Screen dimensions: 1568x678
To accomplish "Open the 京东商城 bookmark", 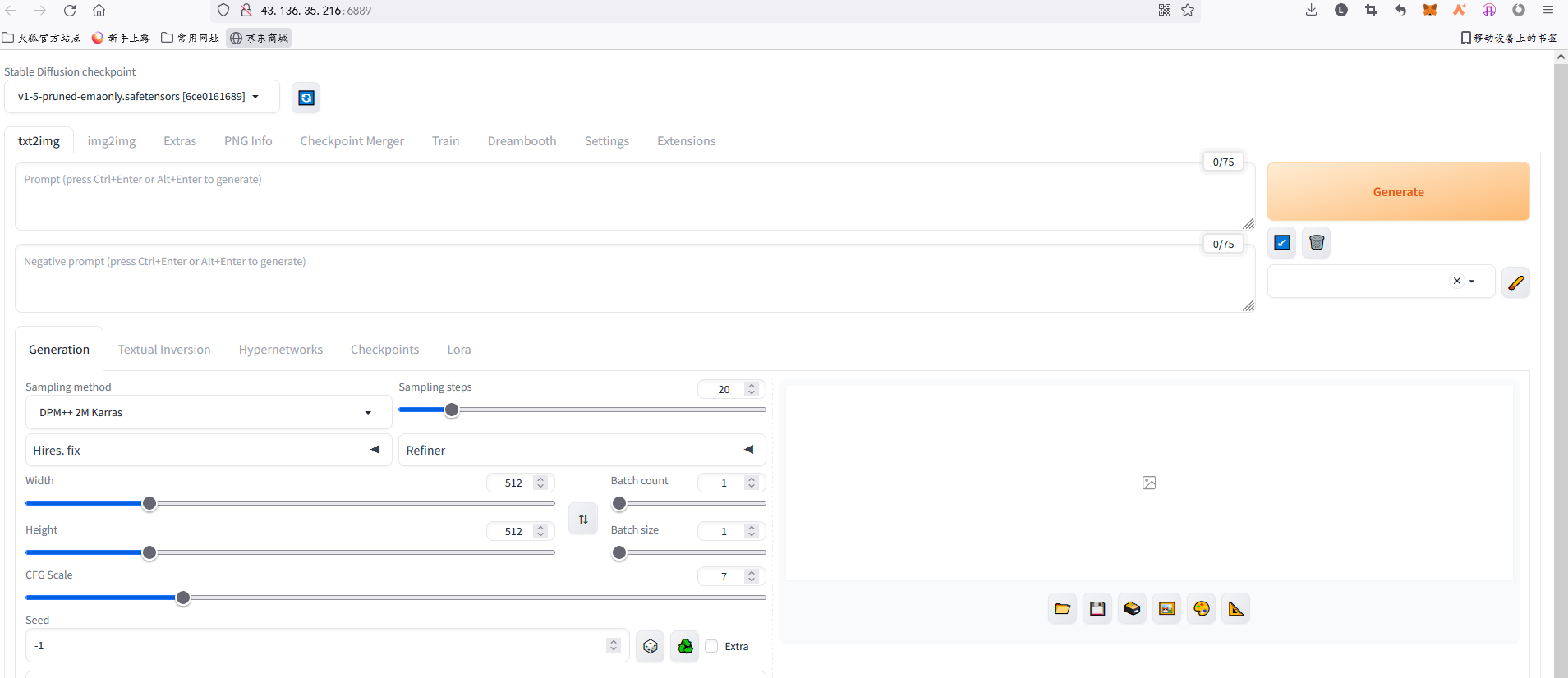I will (260, 38).
